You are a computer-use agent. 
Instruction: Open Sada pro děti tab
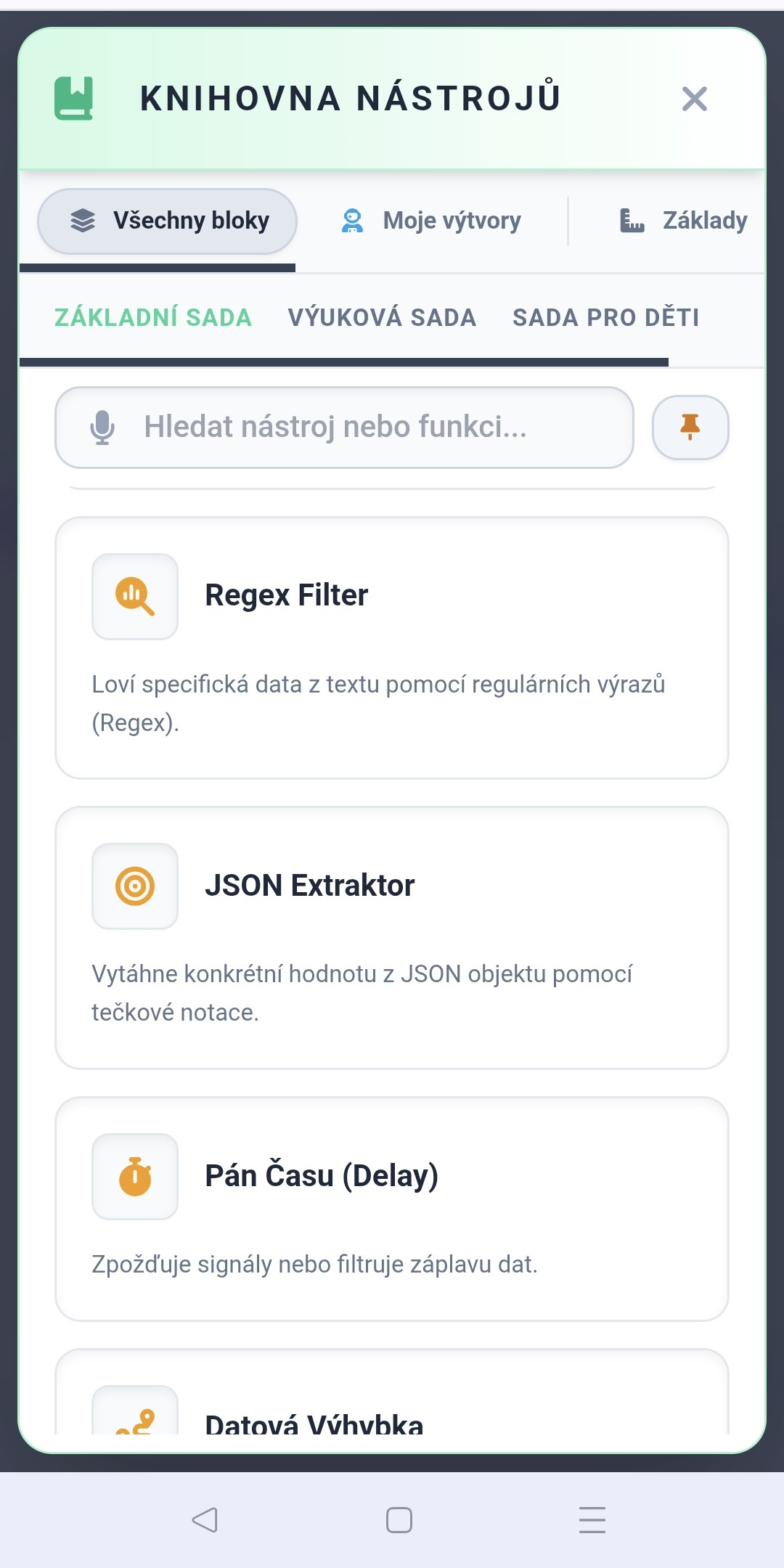(x=606, y=318)
